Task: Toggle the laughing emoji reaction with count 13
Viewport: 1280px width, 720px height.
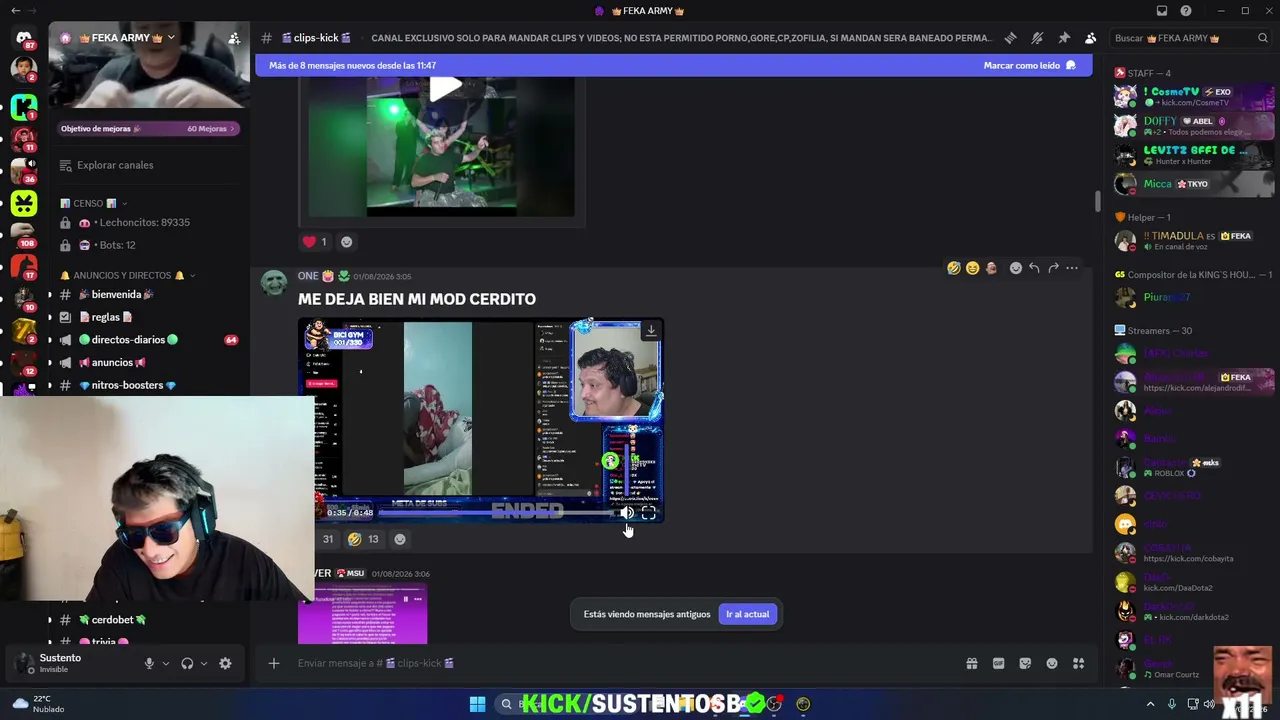Action: click(362, 539)
